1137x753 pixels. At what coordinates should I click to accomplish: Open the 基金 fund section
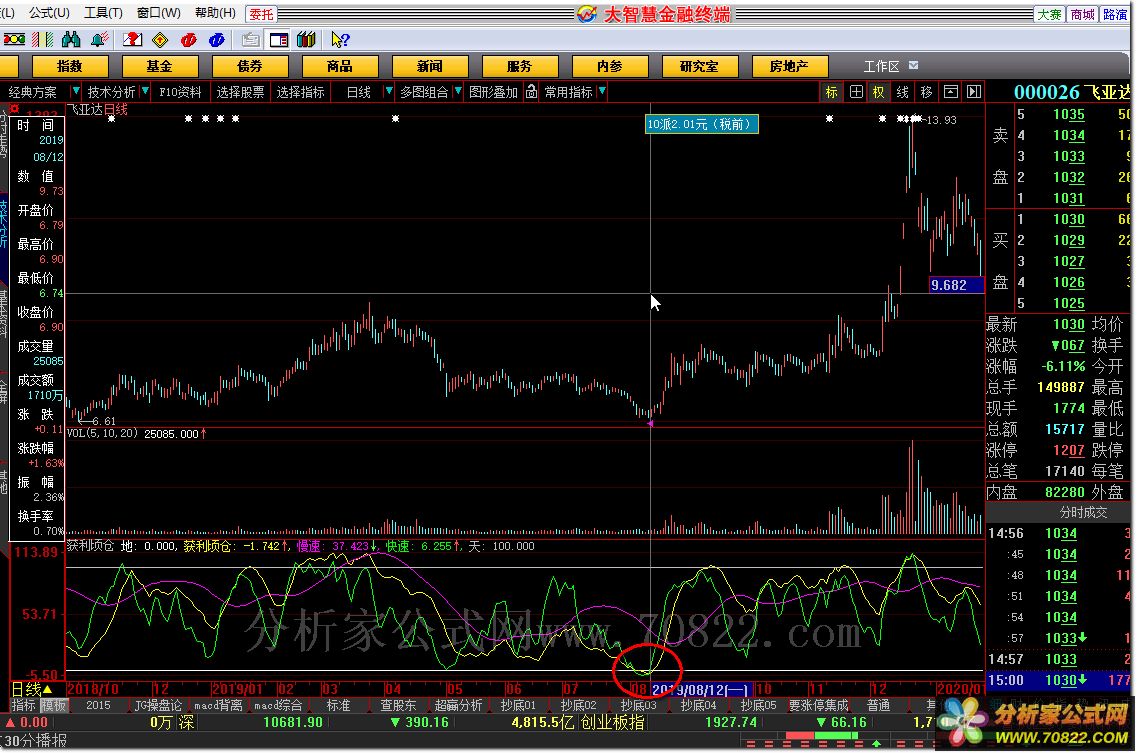[x=160, y=66]
